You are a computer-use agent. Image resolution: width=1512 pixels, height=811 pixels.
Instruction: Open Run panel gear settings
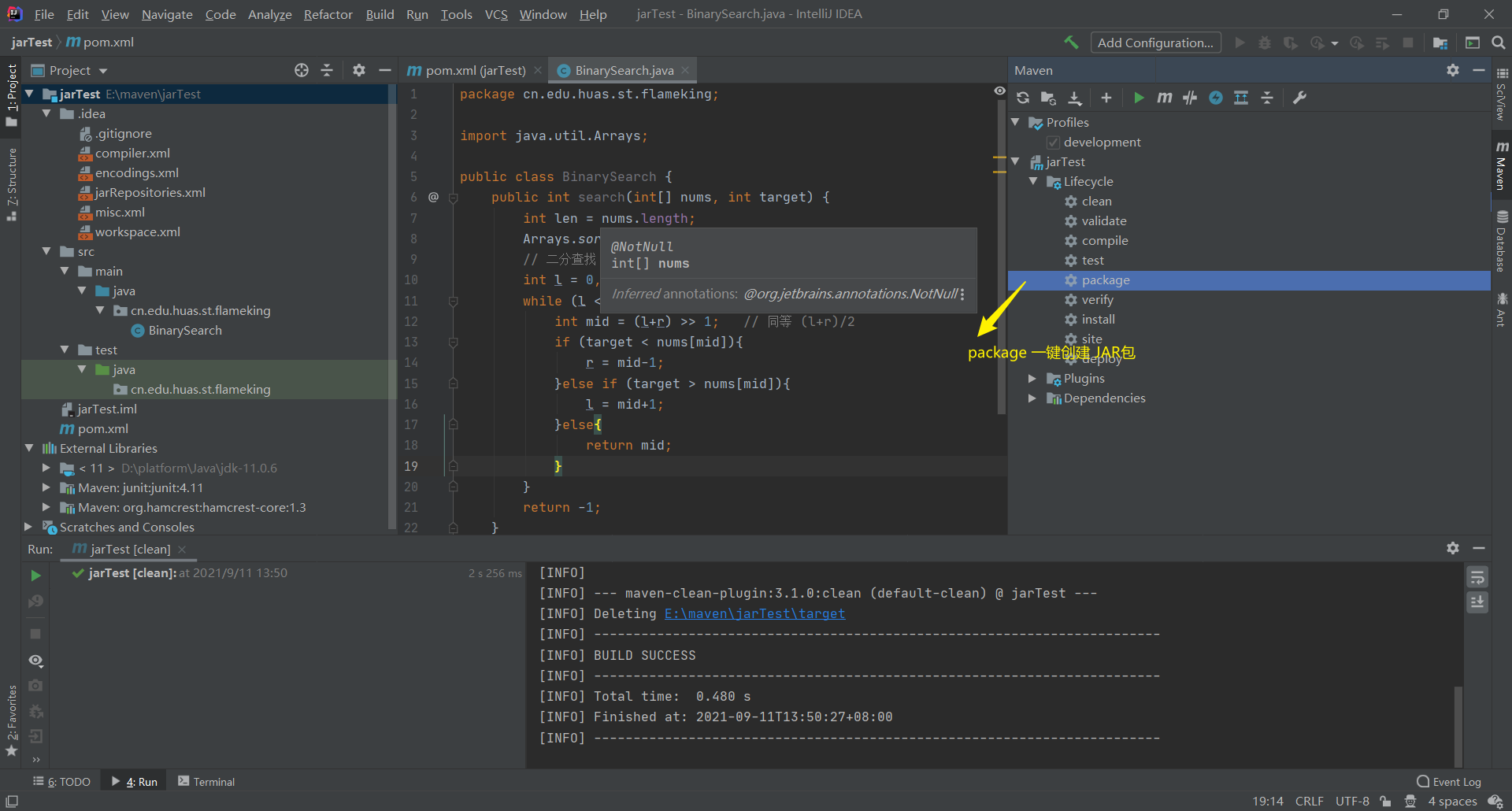(x=1453, y=548)
